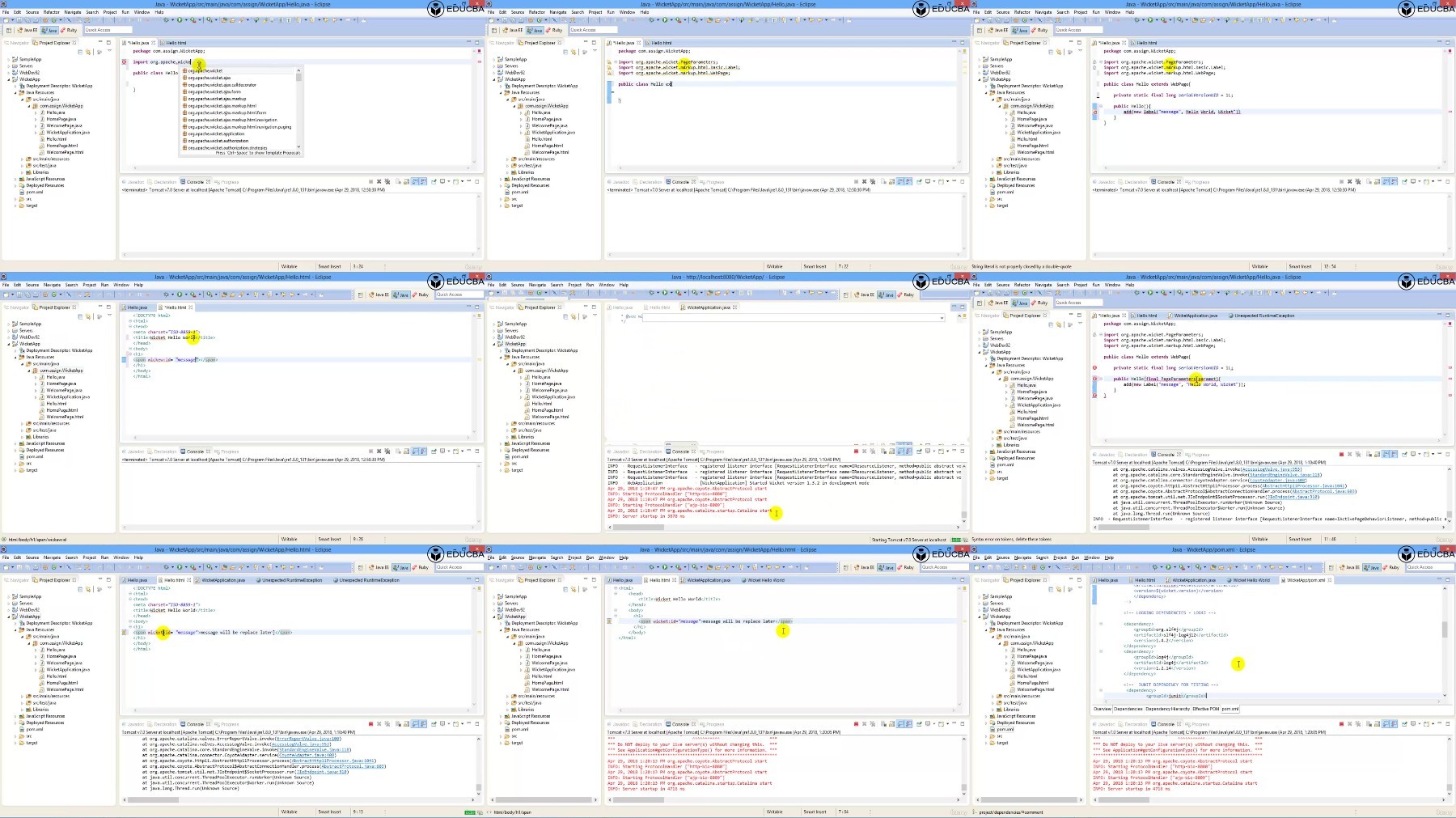Click Open Perspective icon in the content-assist window
This screenshot has height=818, width=1456.
[10, 30]
